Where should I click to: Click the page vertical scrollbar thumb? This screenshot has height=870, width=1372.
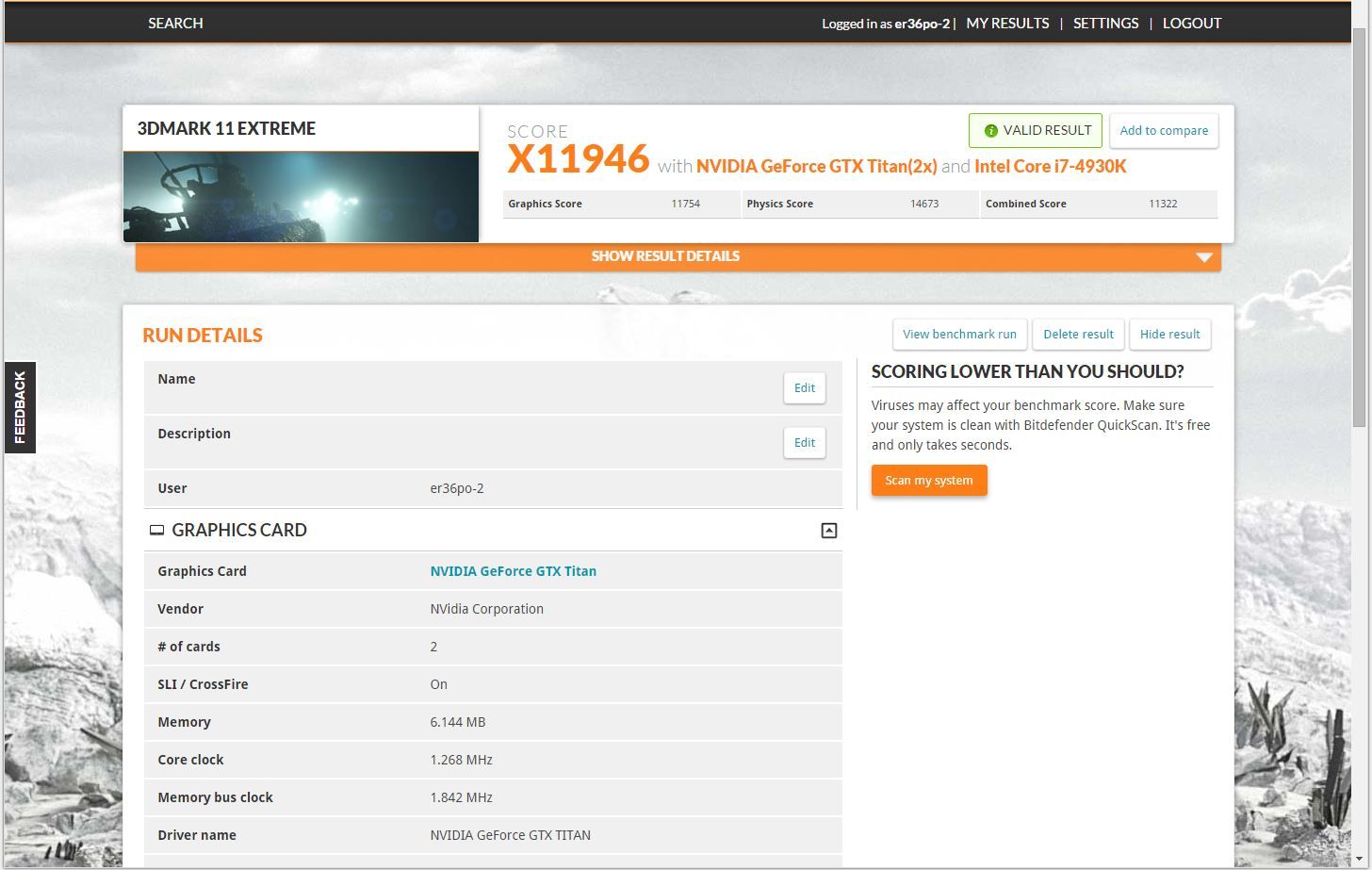coord(1359,226)
